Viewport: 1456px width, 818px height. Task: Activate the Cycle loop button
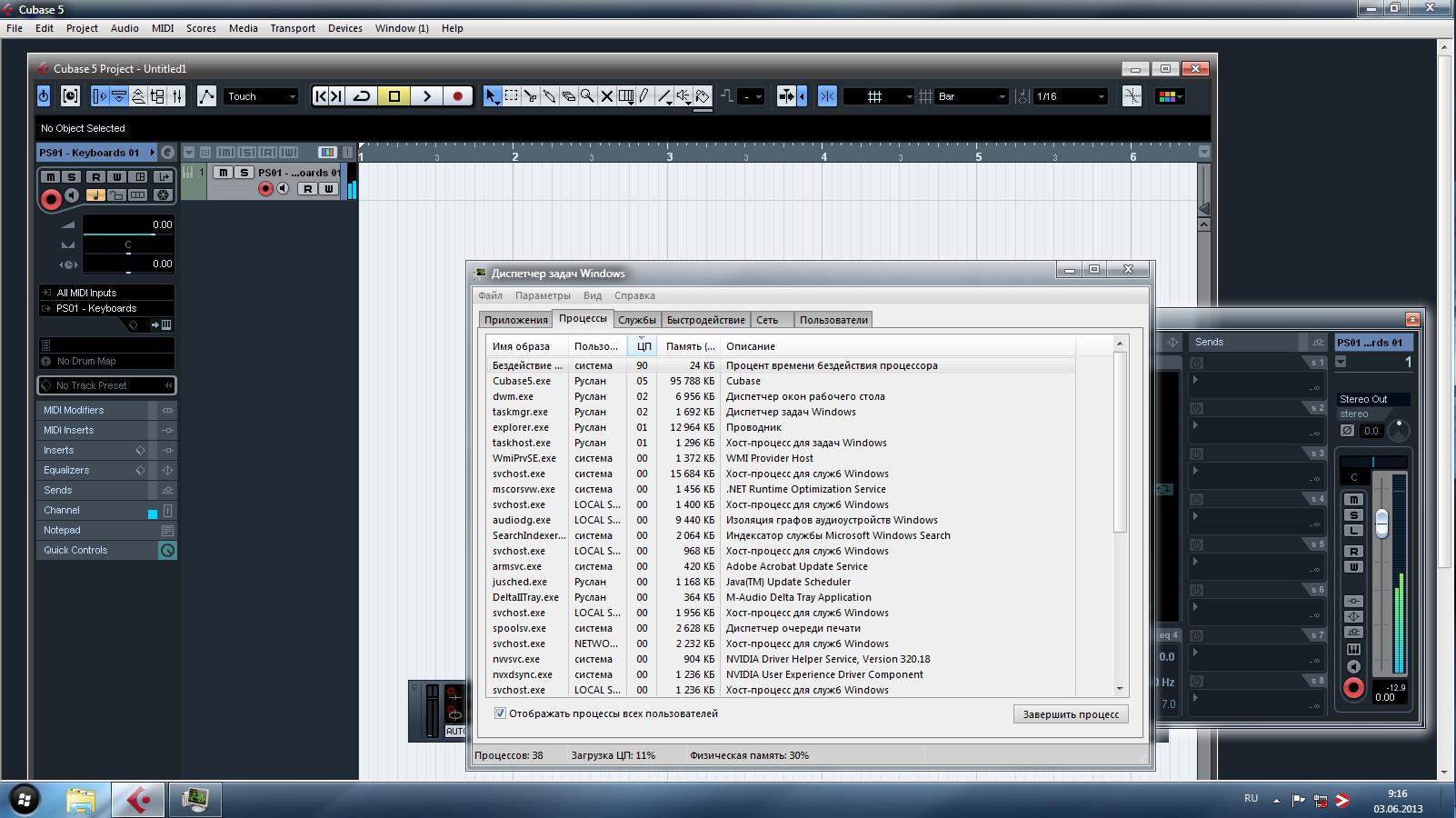pos(362,96)
